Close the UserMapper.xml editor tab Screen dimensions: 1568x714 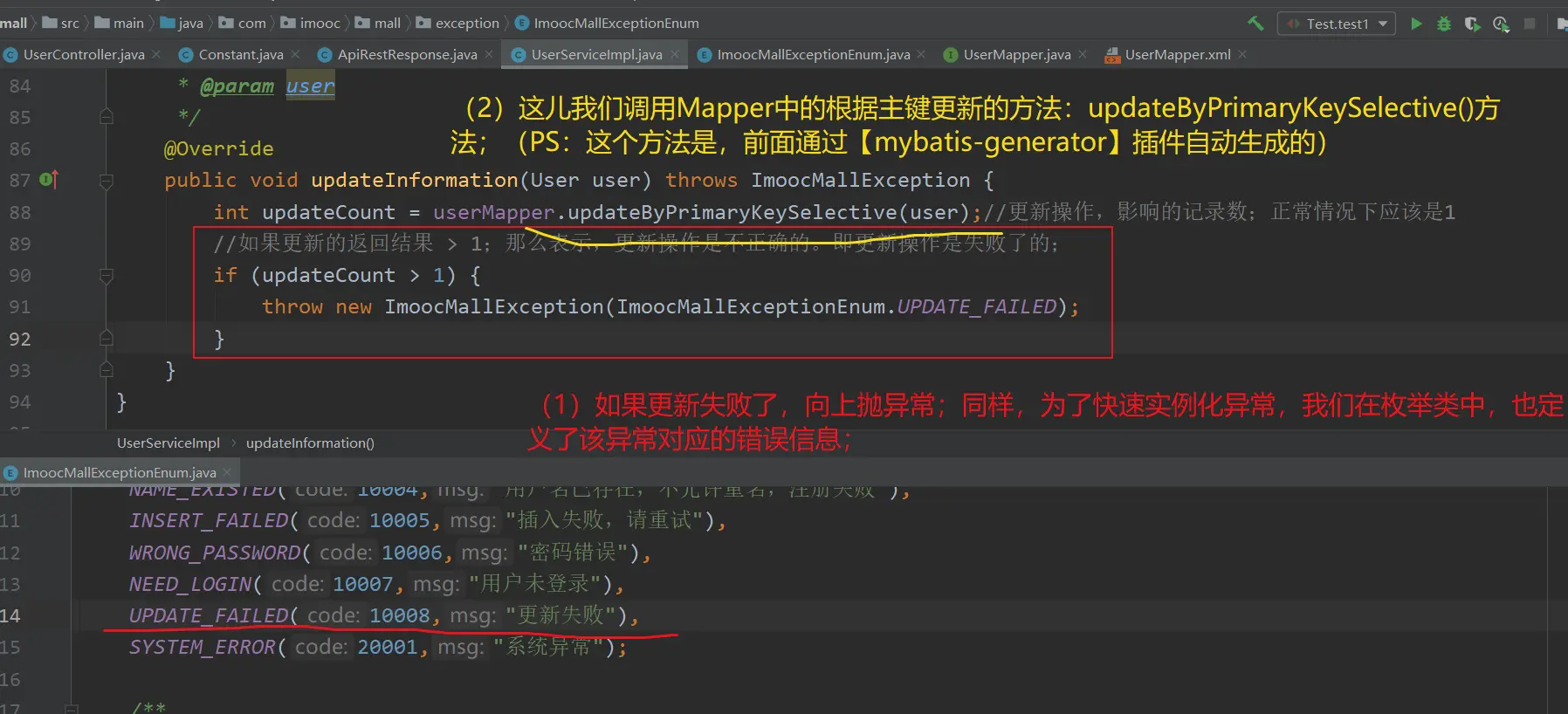pos(1242,54)
